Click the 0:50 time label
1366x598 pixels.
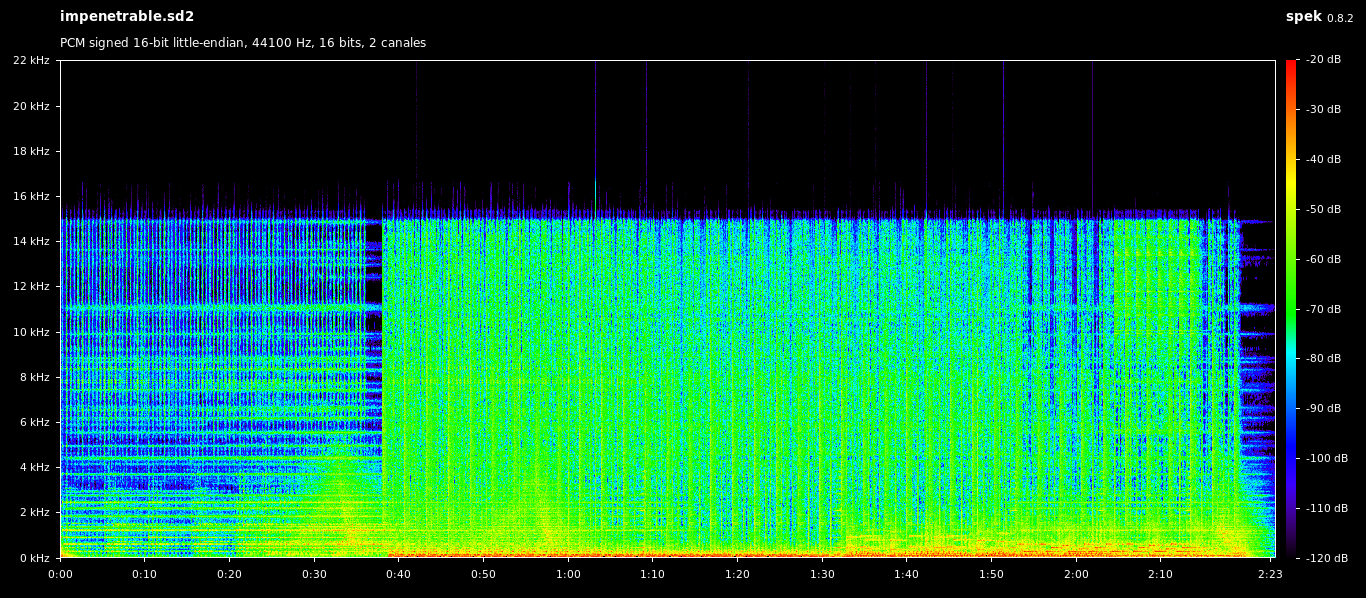pyautogui.click(x=484, y=575)
